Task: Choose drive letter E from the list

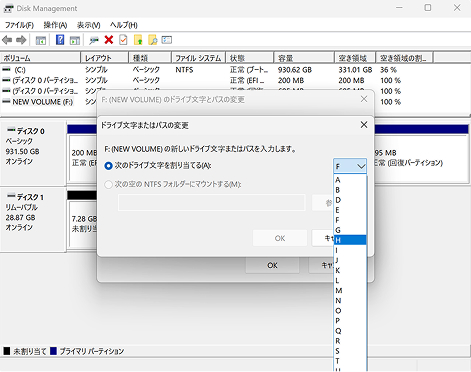Action: (x=350, y=210)
